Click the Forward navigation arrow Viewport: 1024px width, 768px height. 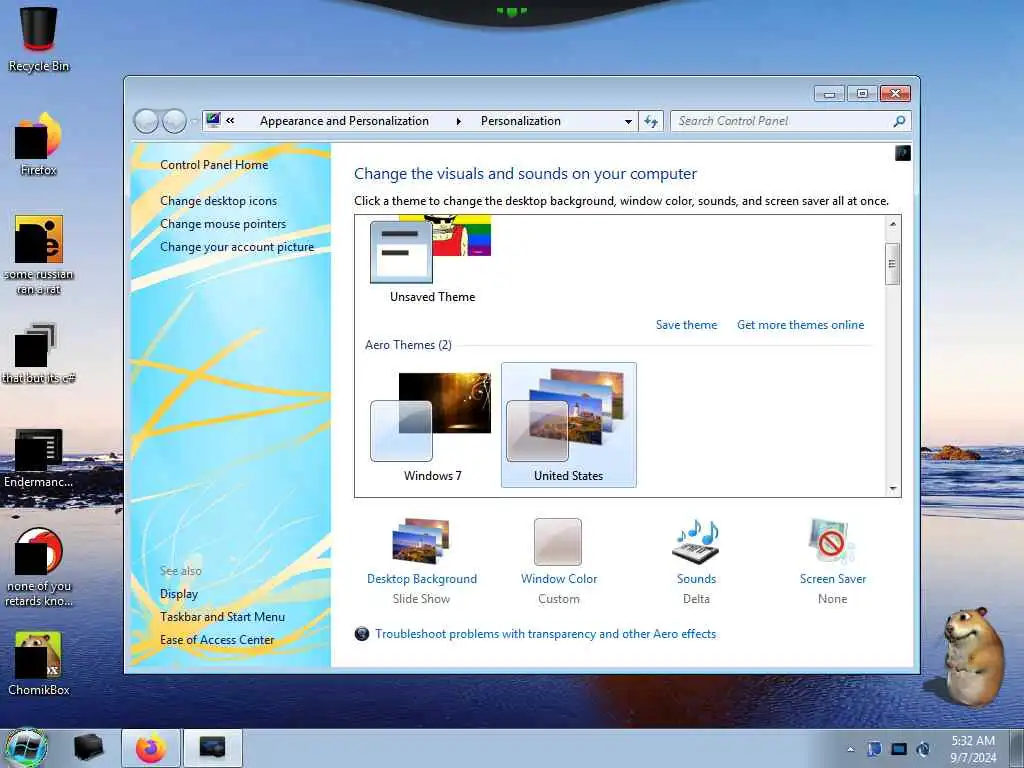coord(174,121)
